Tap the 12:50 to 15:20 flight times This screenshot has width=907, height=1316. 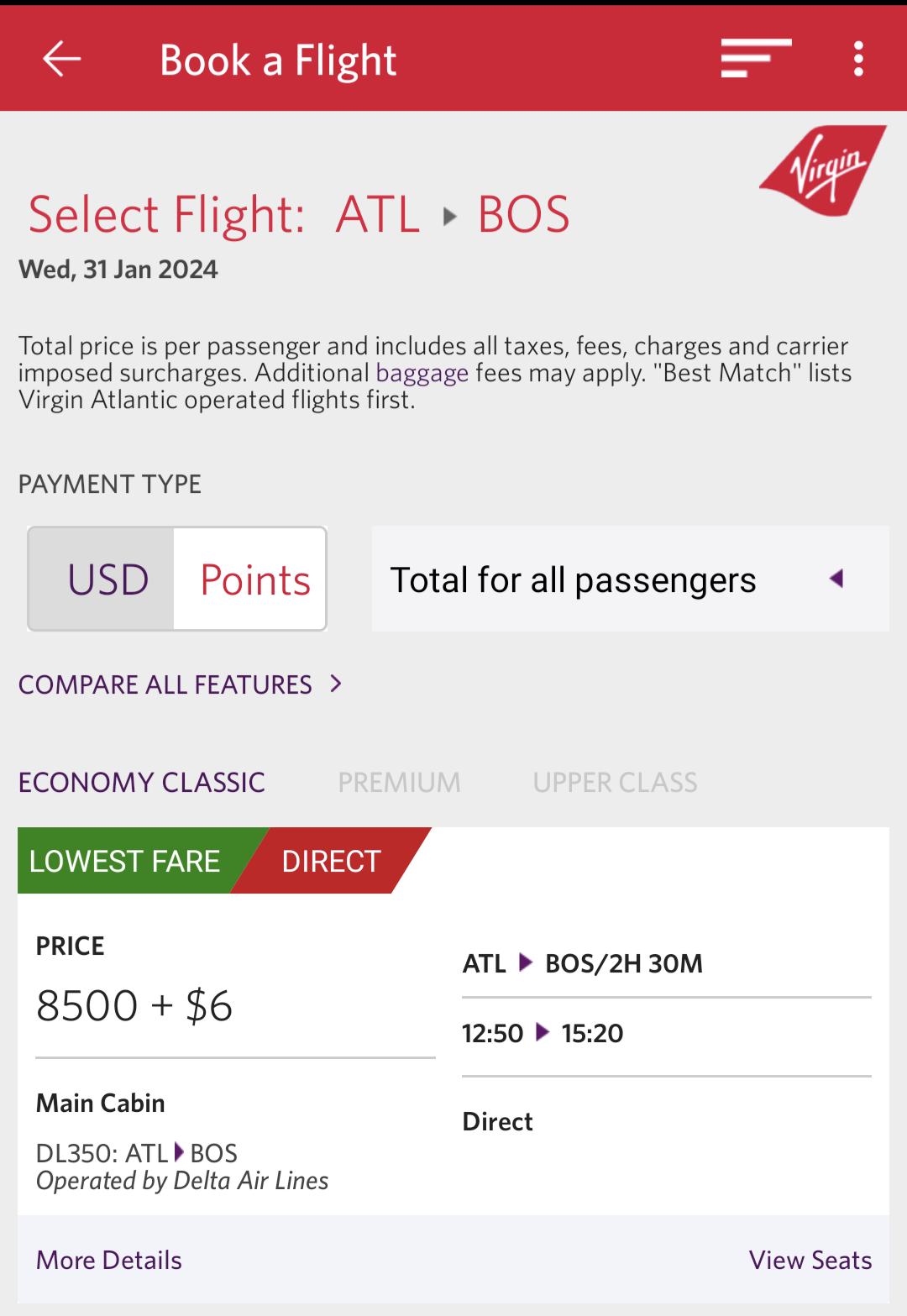tap(543, 1033)
